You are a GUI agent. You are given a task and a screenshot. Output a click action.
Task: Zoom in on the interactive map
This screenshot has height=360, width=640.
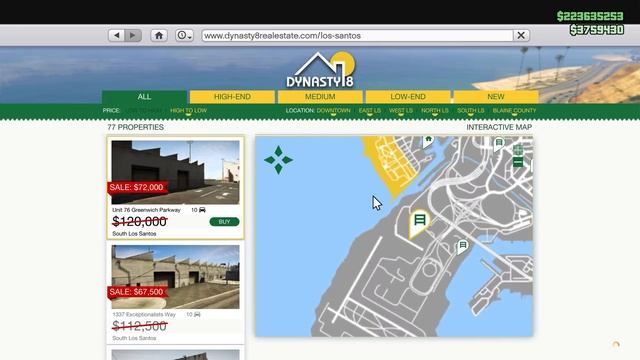[518, 150]
